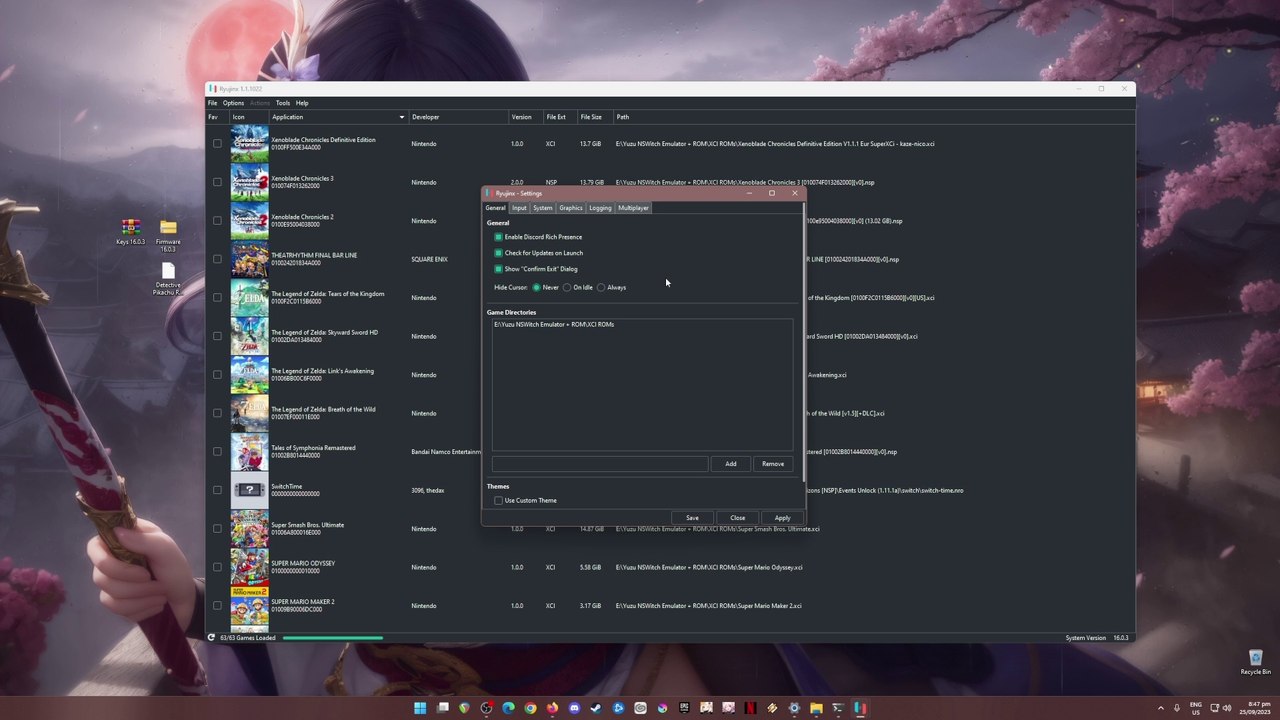Select Super Smash Bros. Ultimate cover icon

tap(249, 529)
